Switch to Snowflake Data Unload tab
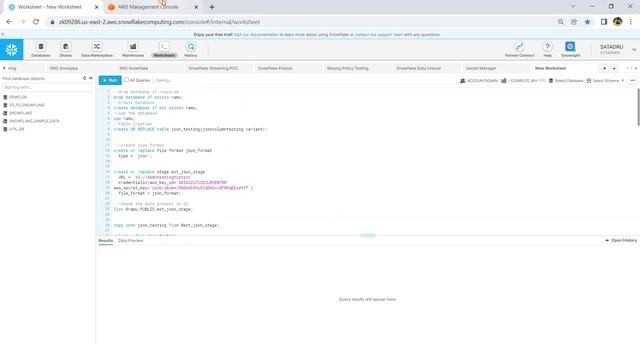The image size is (640, 360). pyautogui.click(x=418, y=68)
